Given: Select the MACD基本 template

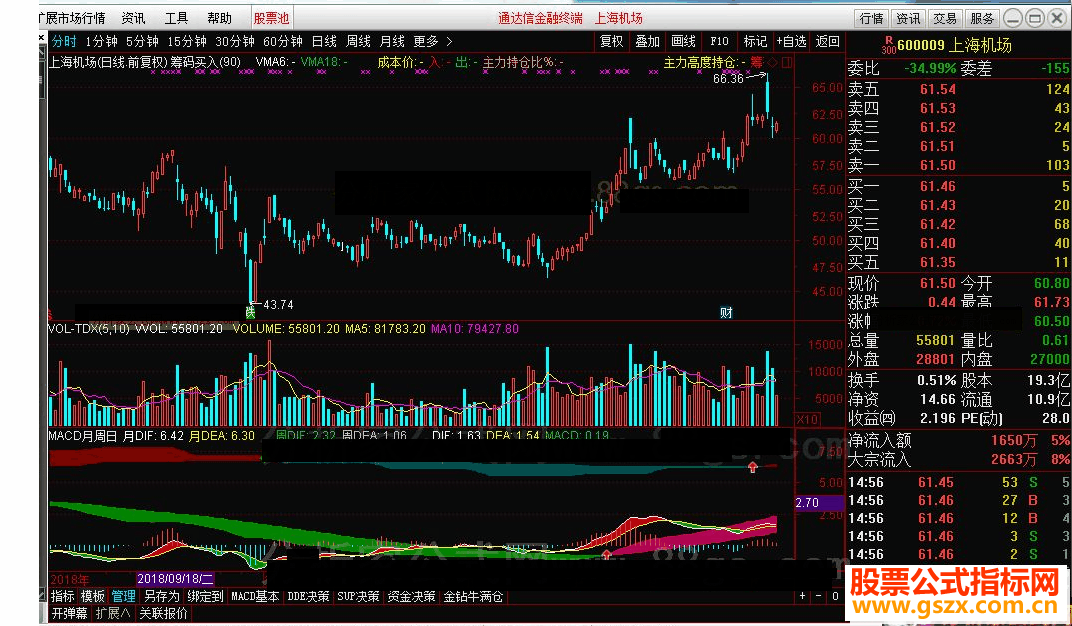Looking at the screenshot, I should (x=255, y=596).
